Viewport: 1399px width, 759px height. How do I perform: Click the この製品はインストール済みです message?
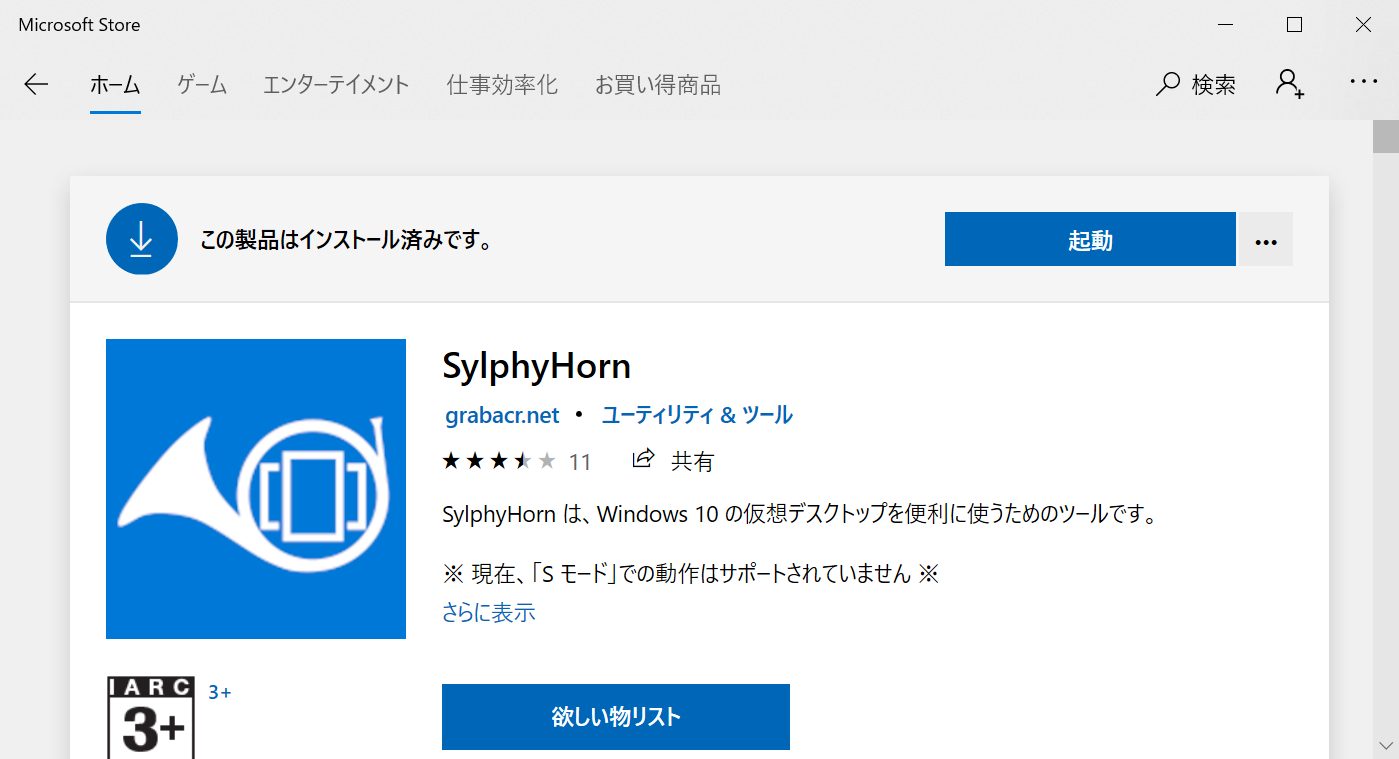pos(347,240)
